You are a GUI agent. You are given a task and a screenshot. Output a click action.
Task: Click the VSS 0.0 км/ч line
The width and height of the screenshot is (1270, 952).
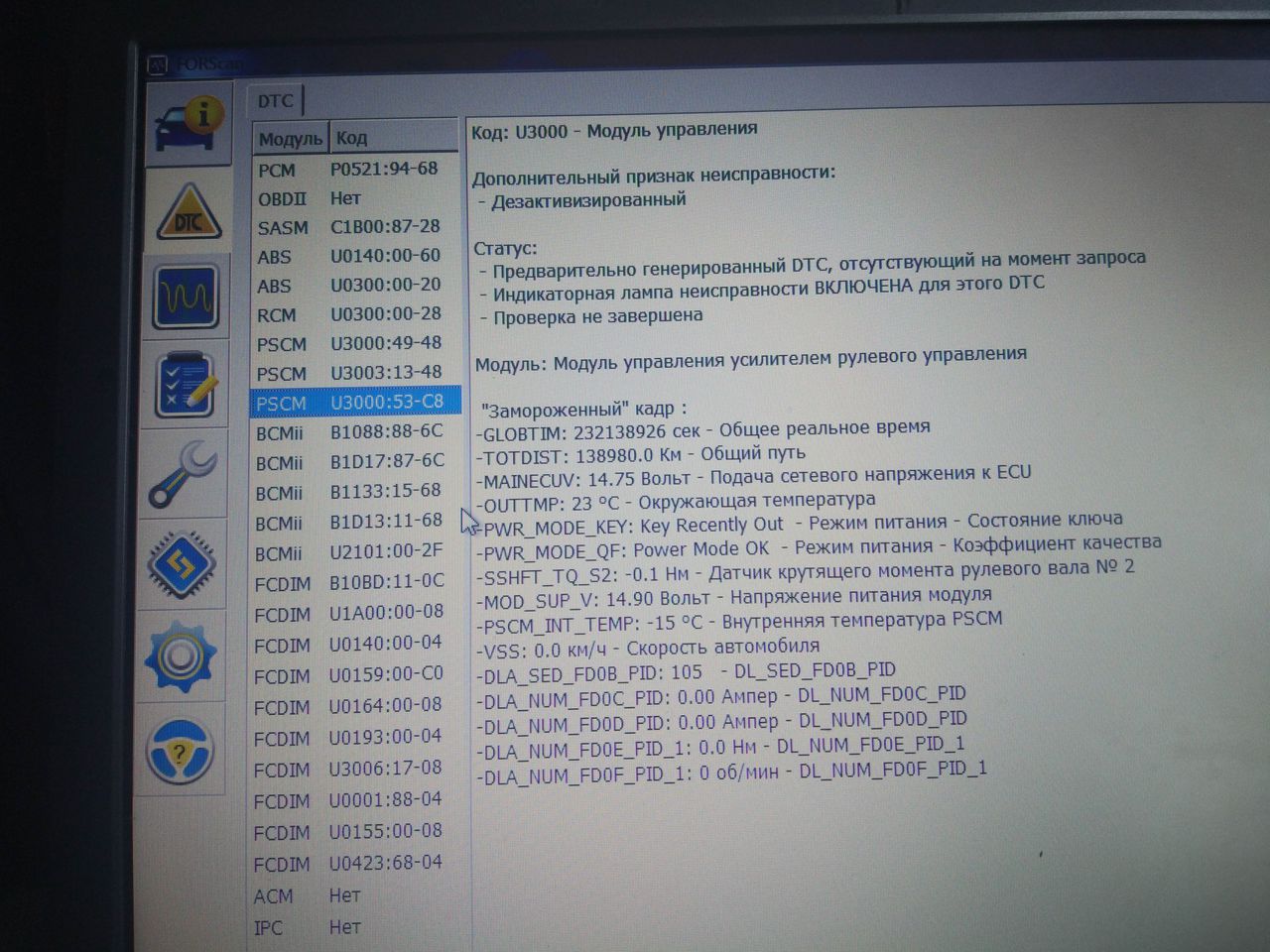click(x=648, y=650)
